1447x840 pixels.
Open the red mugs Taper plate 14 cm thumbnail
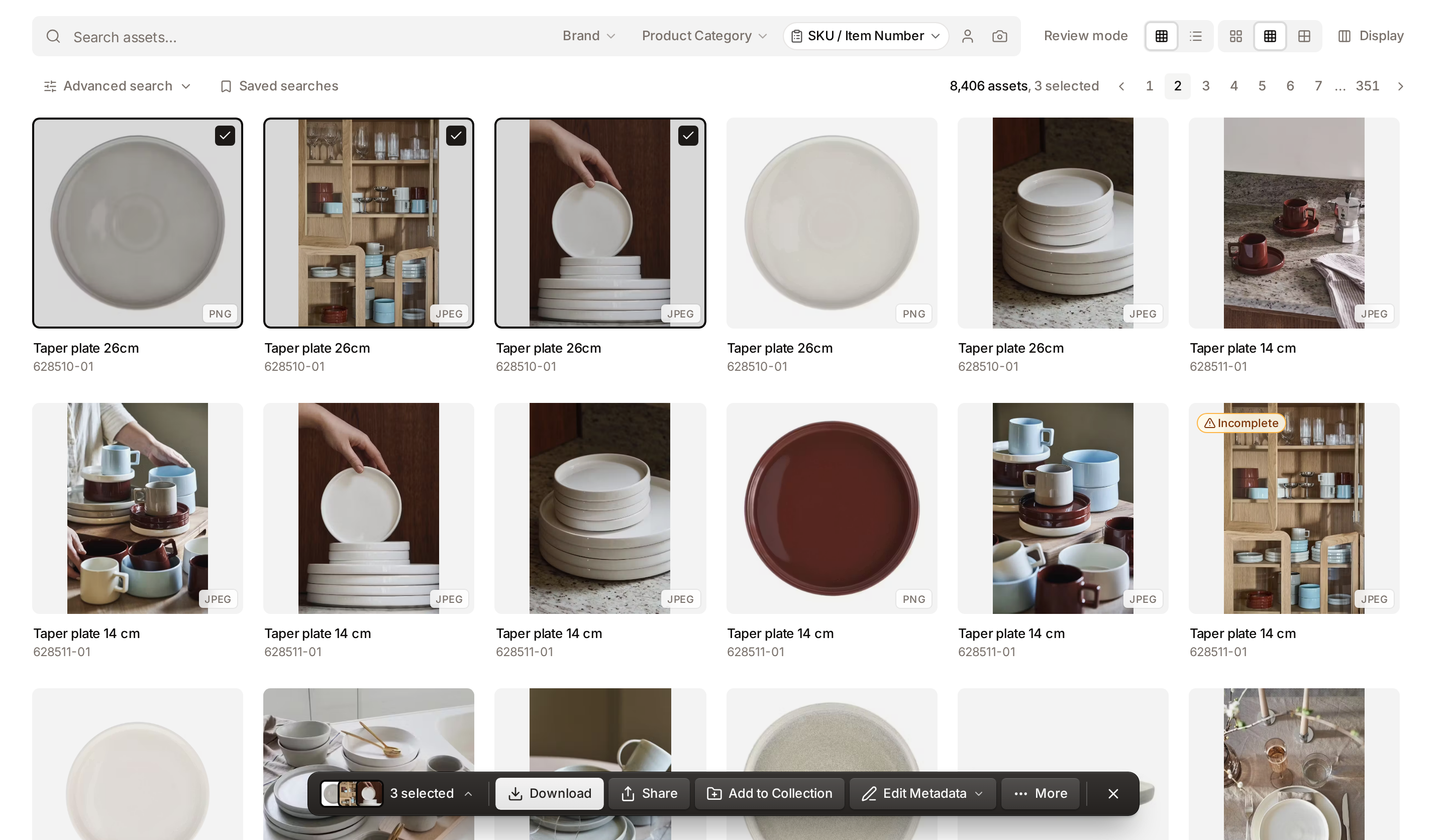tap(1294, 223)
